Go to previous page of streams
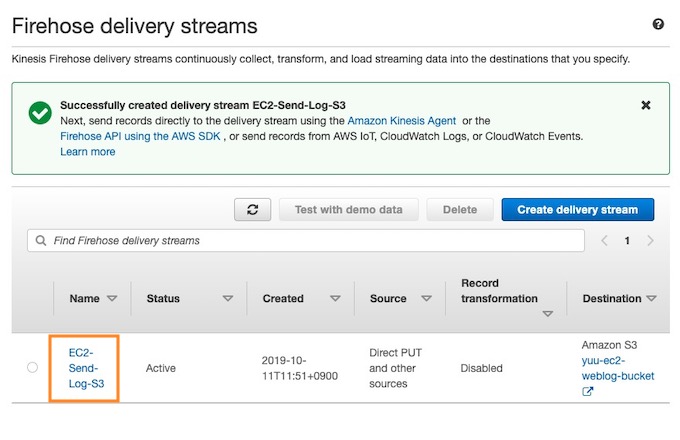The height and width of the screenshot is (440, 680). point(604,241)
